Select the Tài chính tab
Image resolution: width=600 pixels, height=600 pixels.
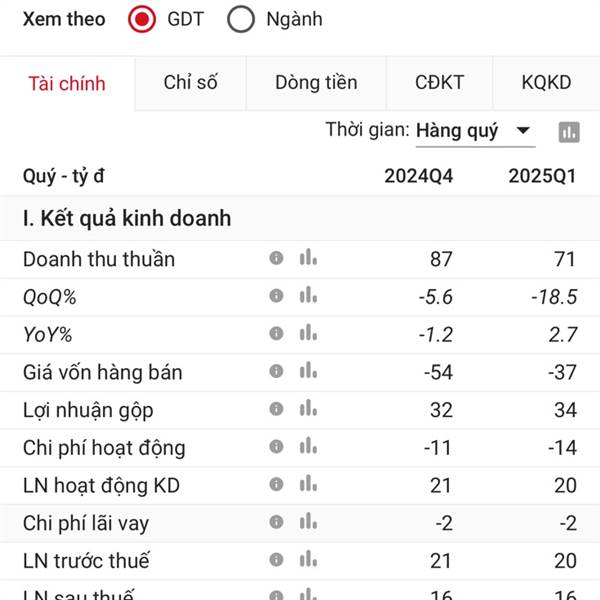point(67,83)
